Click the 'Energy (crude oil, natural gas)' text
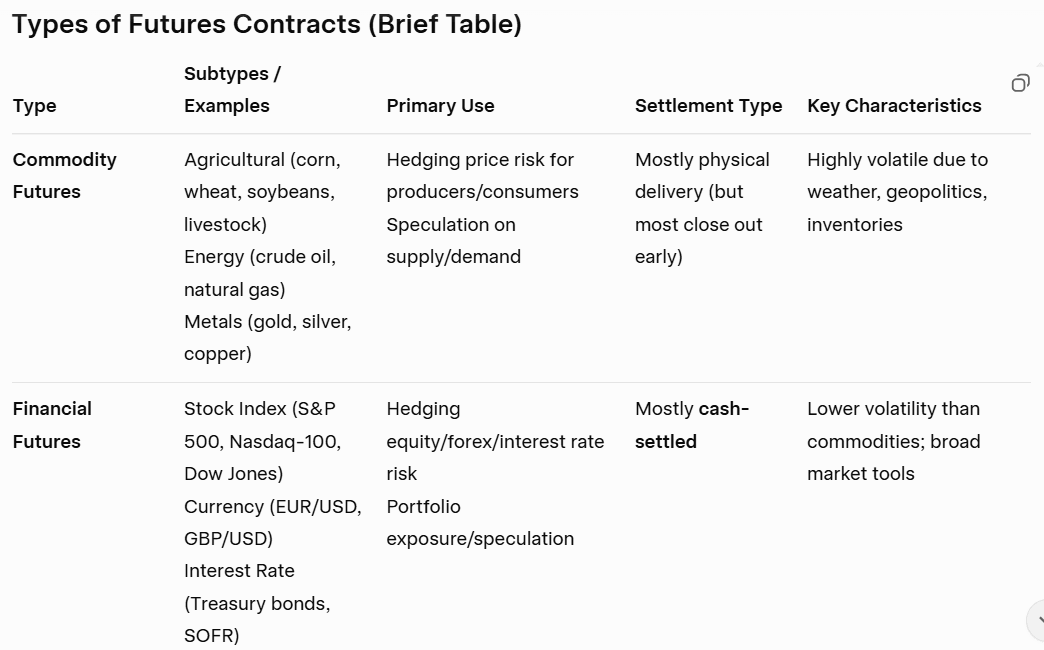Viewport: 1044px width, 650px height. click(260, 273)
